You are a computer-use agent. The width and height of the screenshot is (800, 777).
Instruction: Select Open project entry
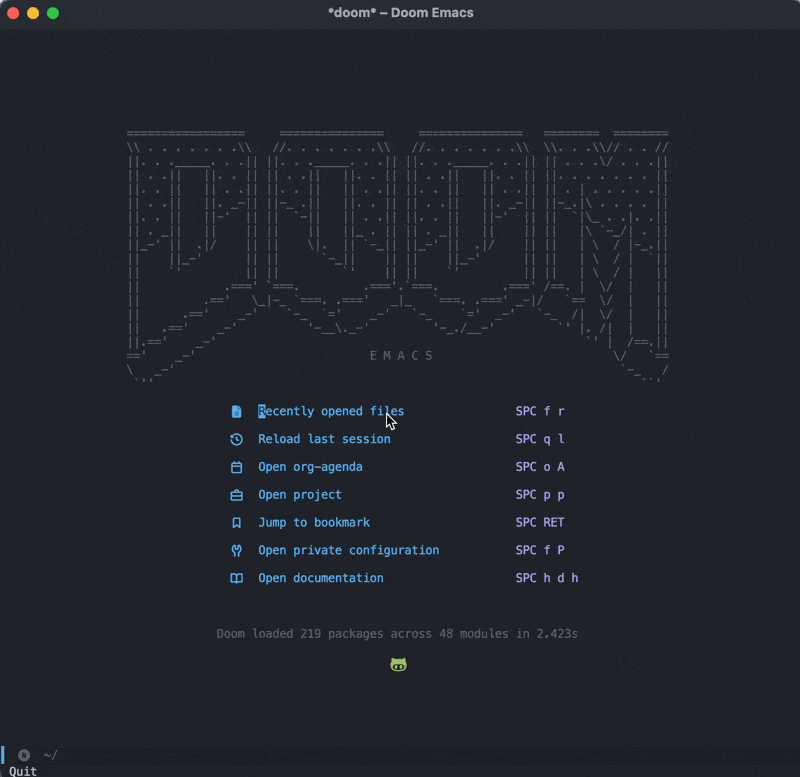click(x=299, y=495)
